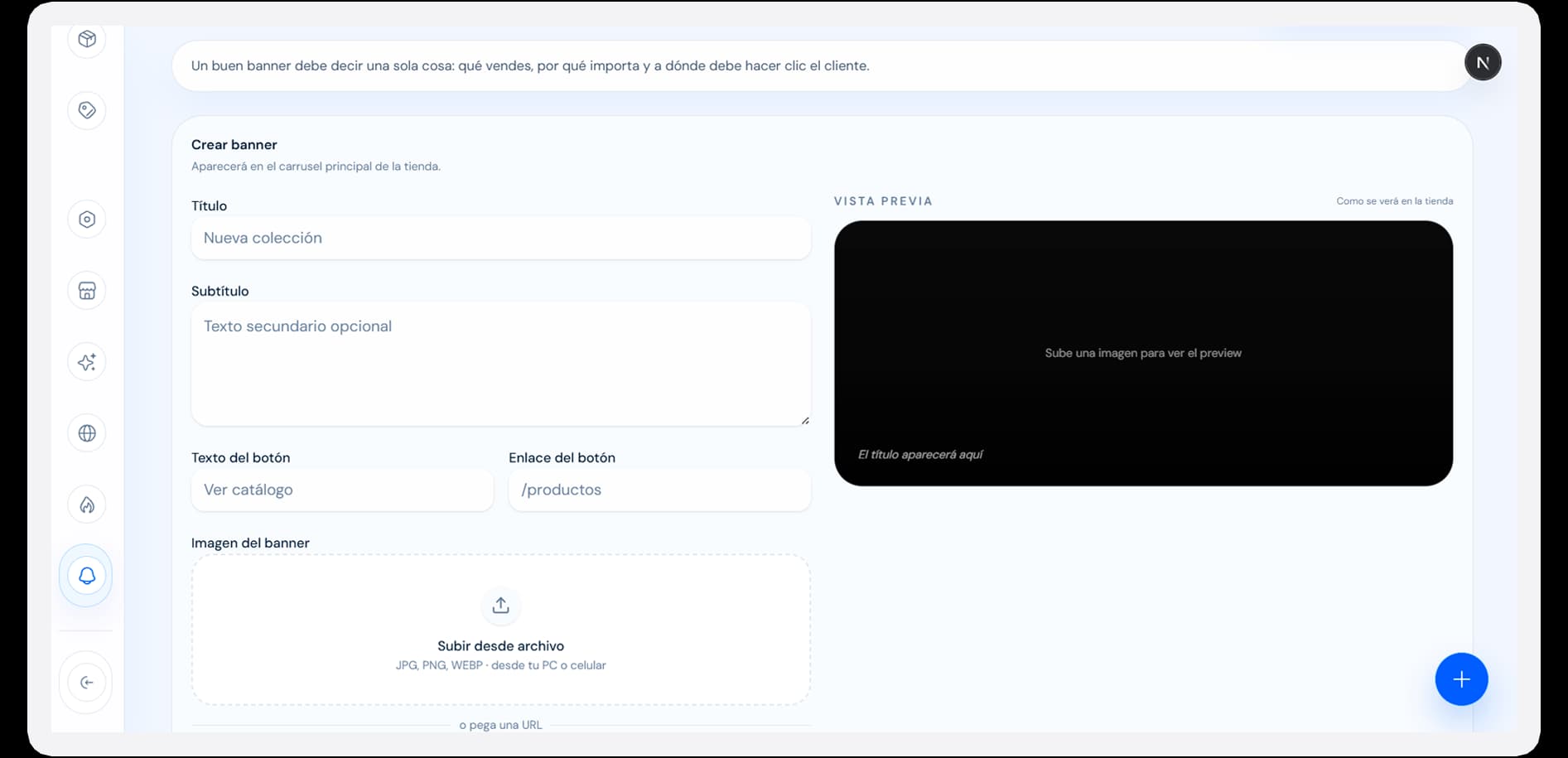
Task: Open the package box sidebar icon
Action: pos(87,39)
